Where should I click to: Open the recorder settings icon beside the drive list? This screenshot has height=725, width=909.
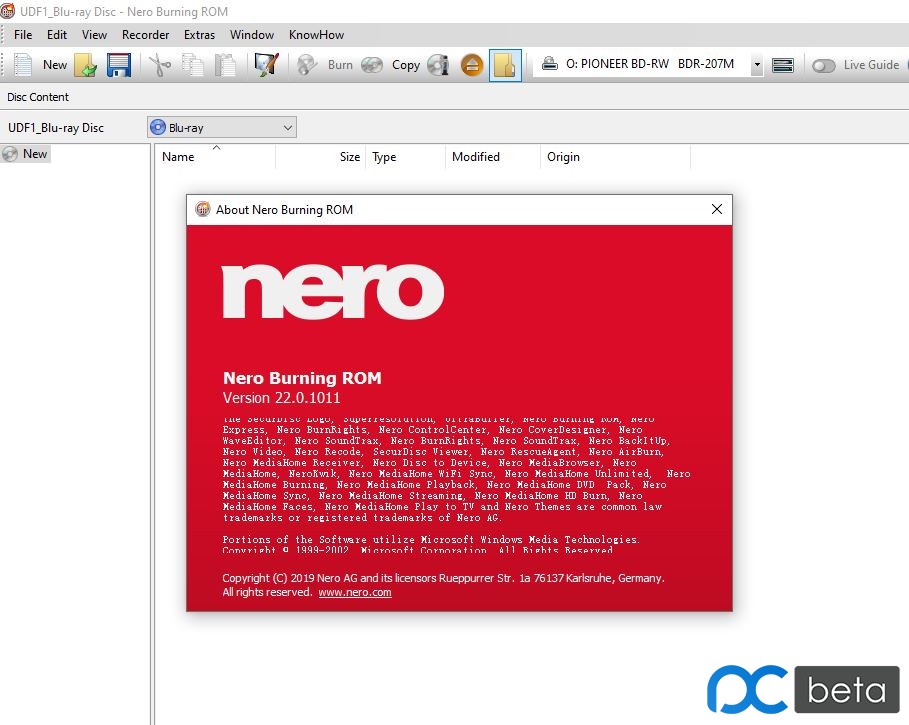point(783,65)
